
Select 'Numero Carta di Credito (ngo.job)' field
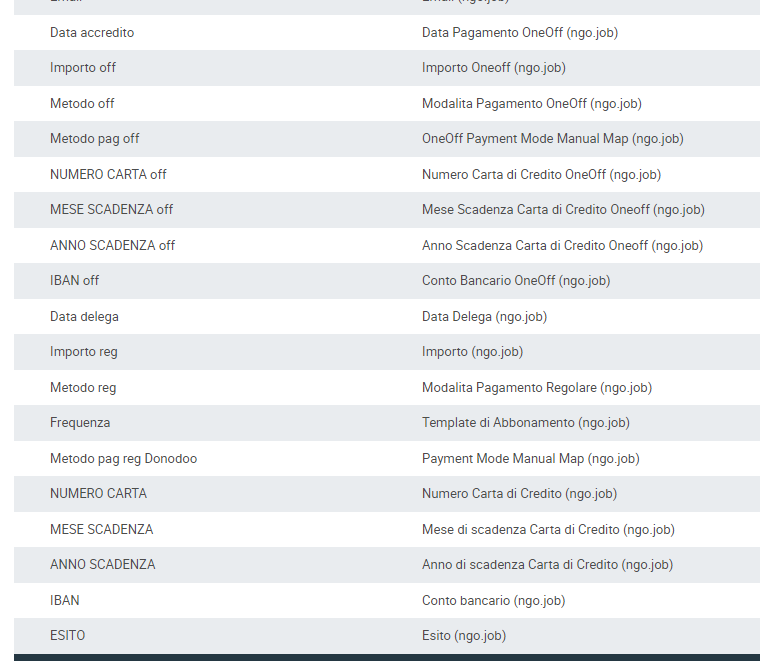[519, 494]
